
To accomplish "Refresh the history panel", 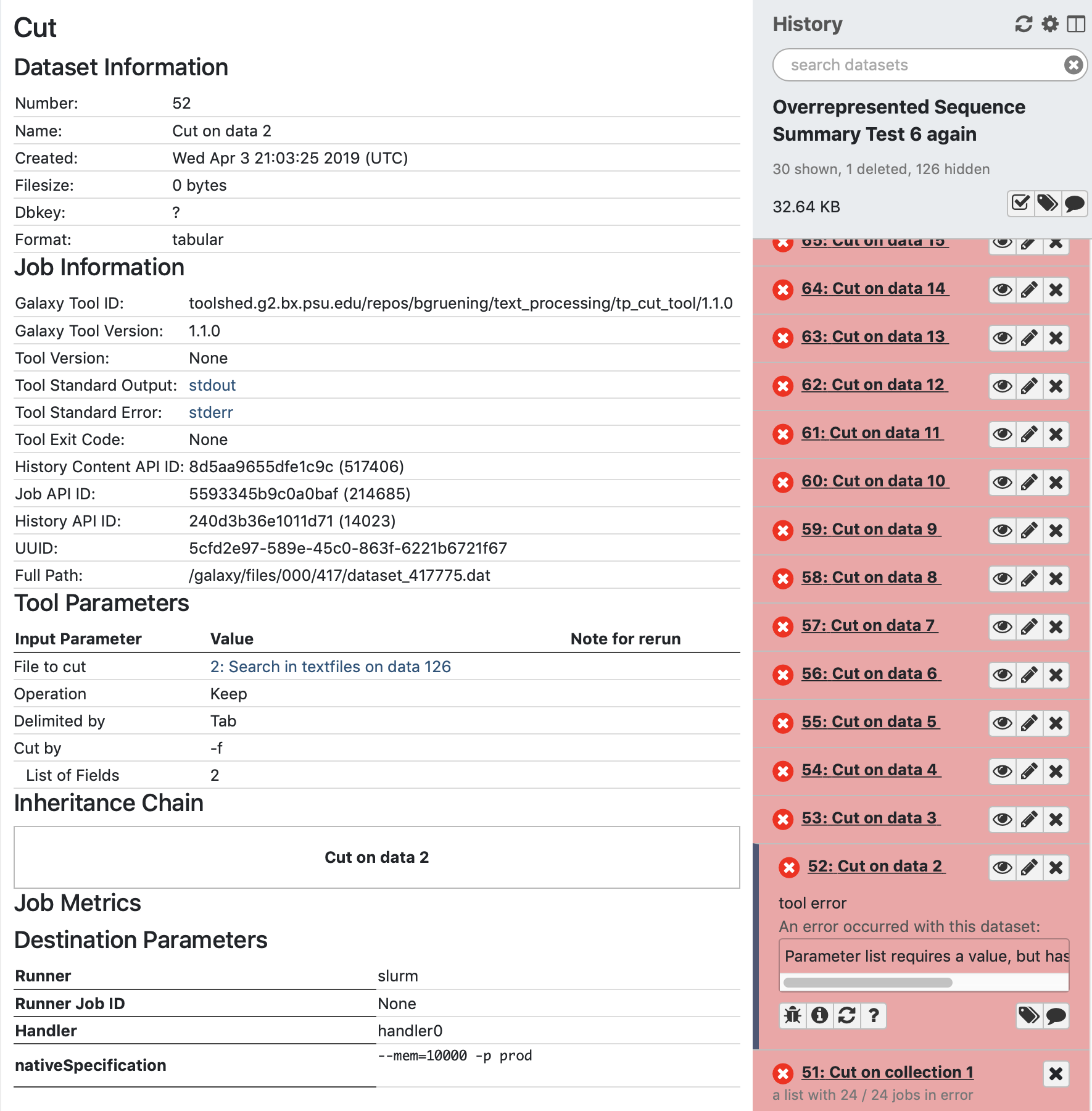I will tap(1024, 24).
